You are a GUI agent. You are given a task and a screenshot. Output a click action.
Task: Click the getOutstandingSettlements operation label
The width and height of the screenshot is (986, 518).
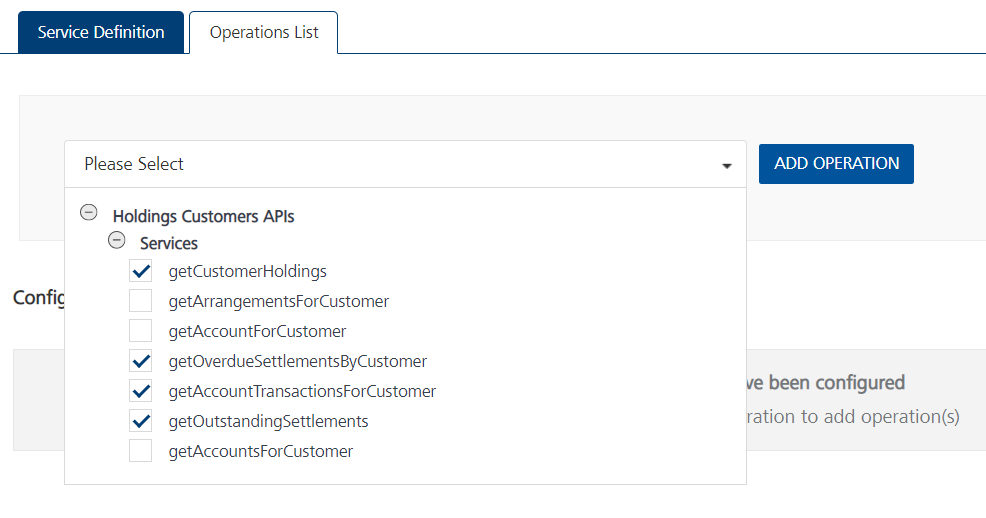pyautogui.click(x=268, y=421)
